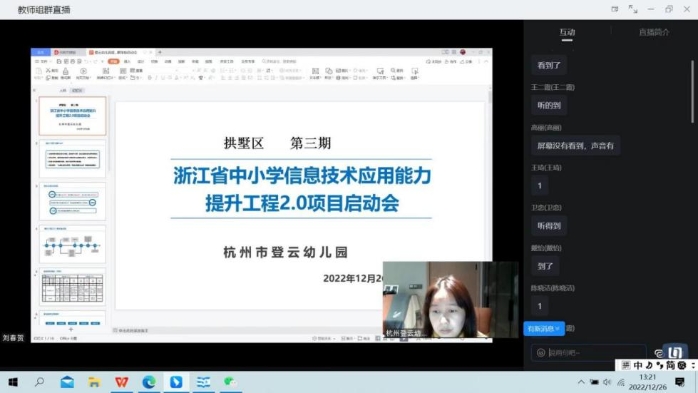Switch to the 互动 tab
698x393 pixels.
coord(567,32)
